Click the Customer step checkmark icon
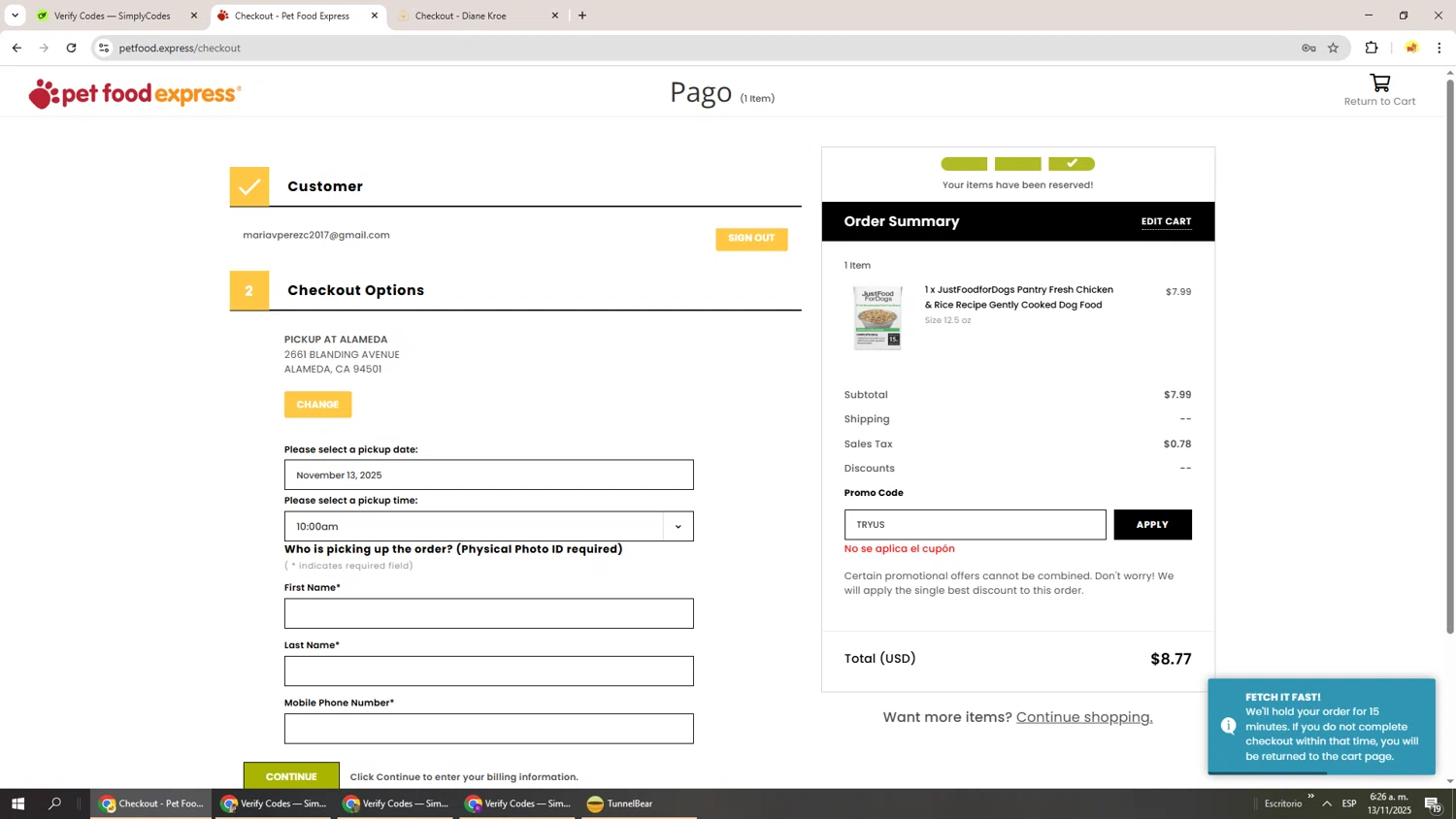The width and height of the screenshot is (1456, 819). point(249,186)
